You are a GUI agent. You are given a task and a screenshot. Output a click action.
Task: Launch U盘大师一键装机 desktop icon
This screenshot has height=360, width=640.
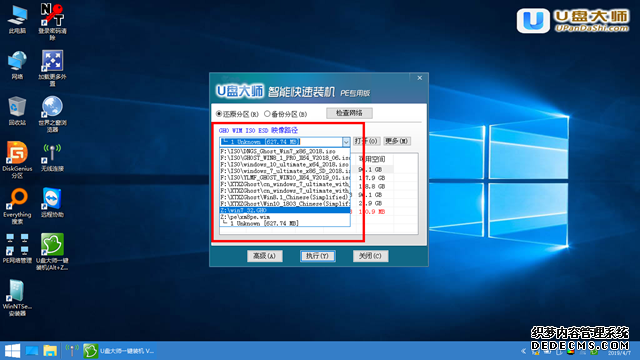(52, 251)
